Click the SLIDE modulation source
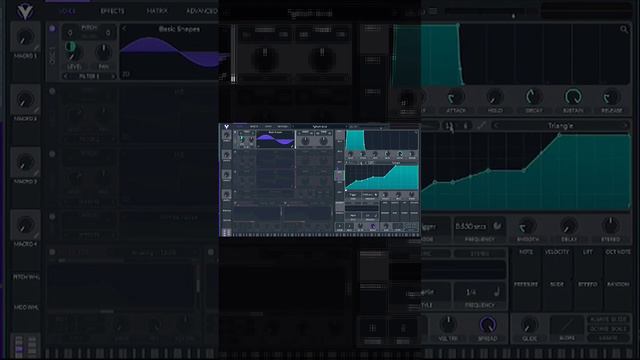 point(557,284)
